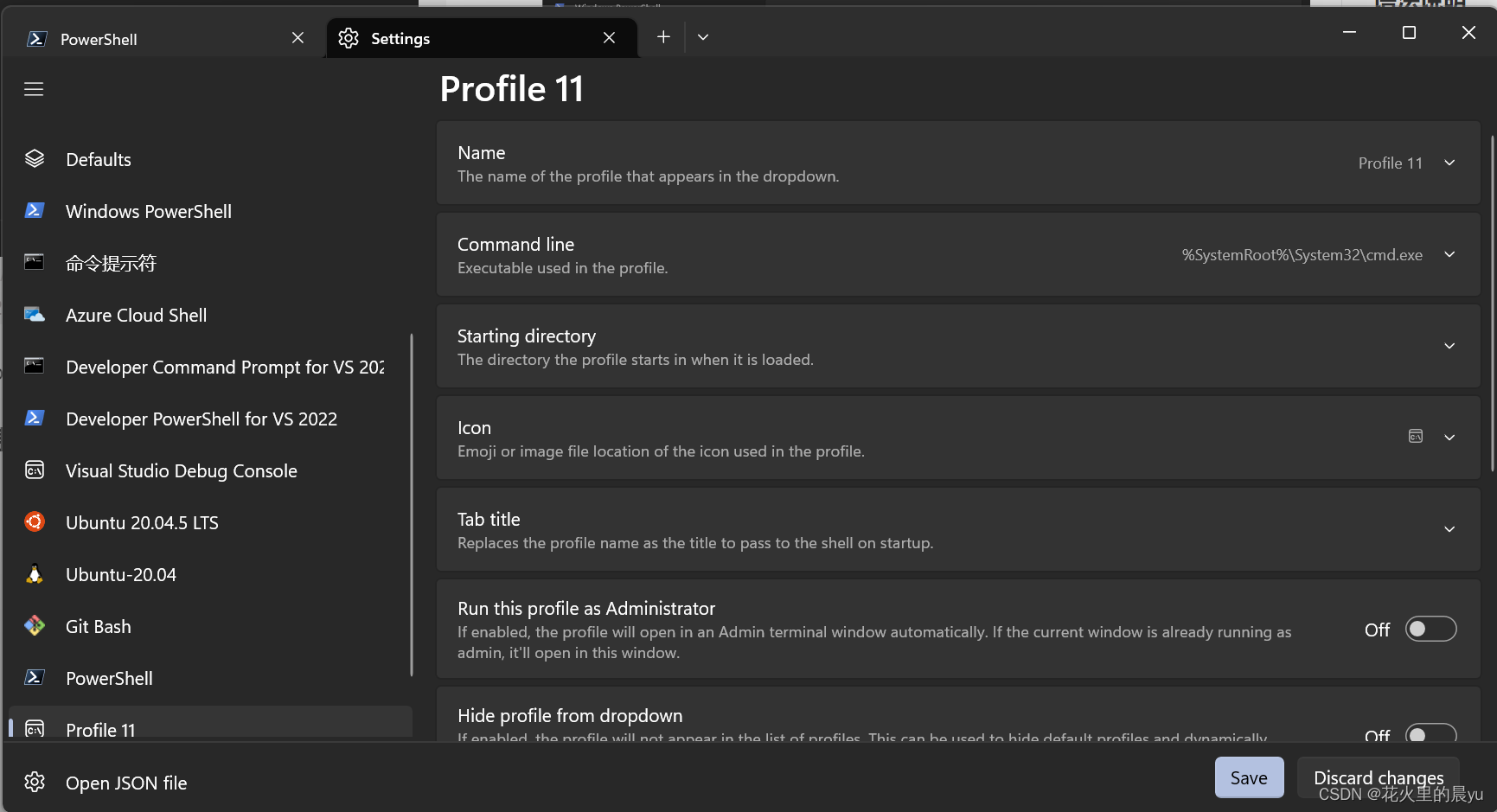The image size is (1497, 812).
Task: Click the Azure Cloud Shell icon
Action: (x=35, y=314)
